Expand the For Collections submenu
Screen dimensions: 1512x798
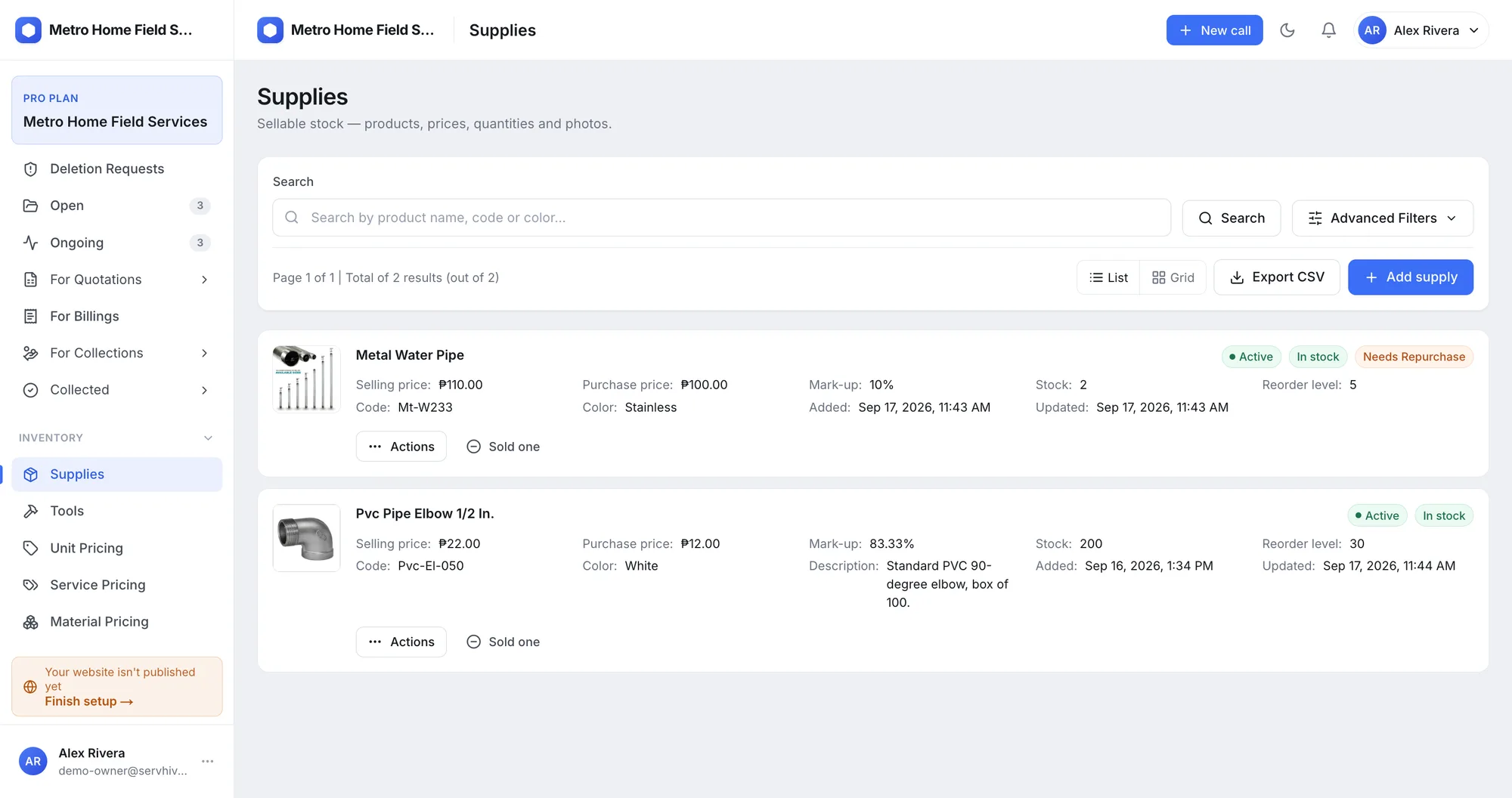click(x=204, y=353)
